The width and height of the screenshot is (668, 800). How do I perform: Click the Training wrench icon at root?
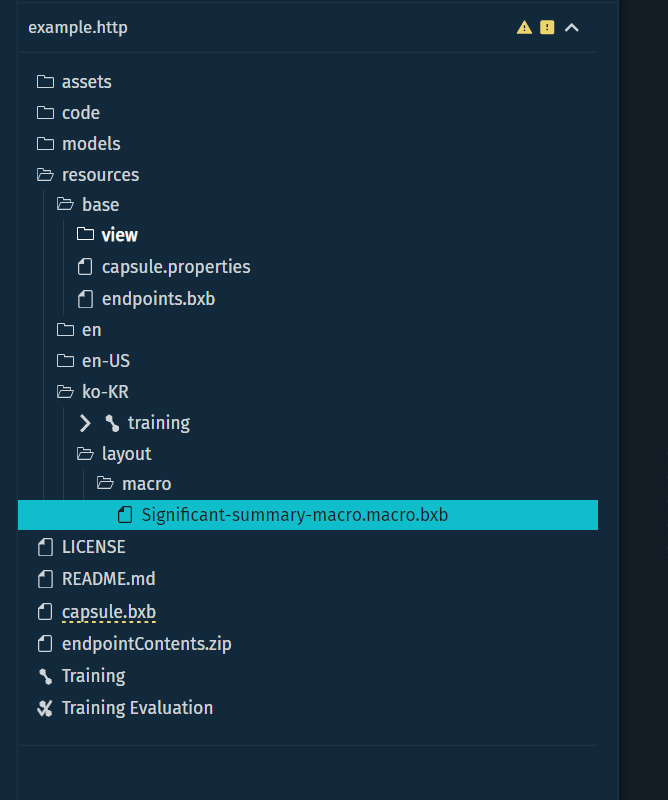click(45, 677)
